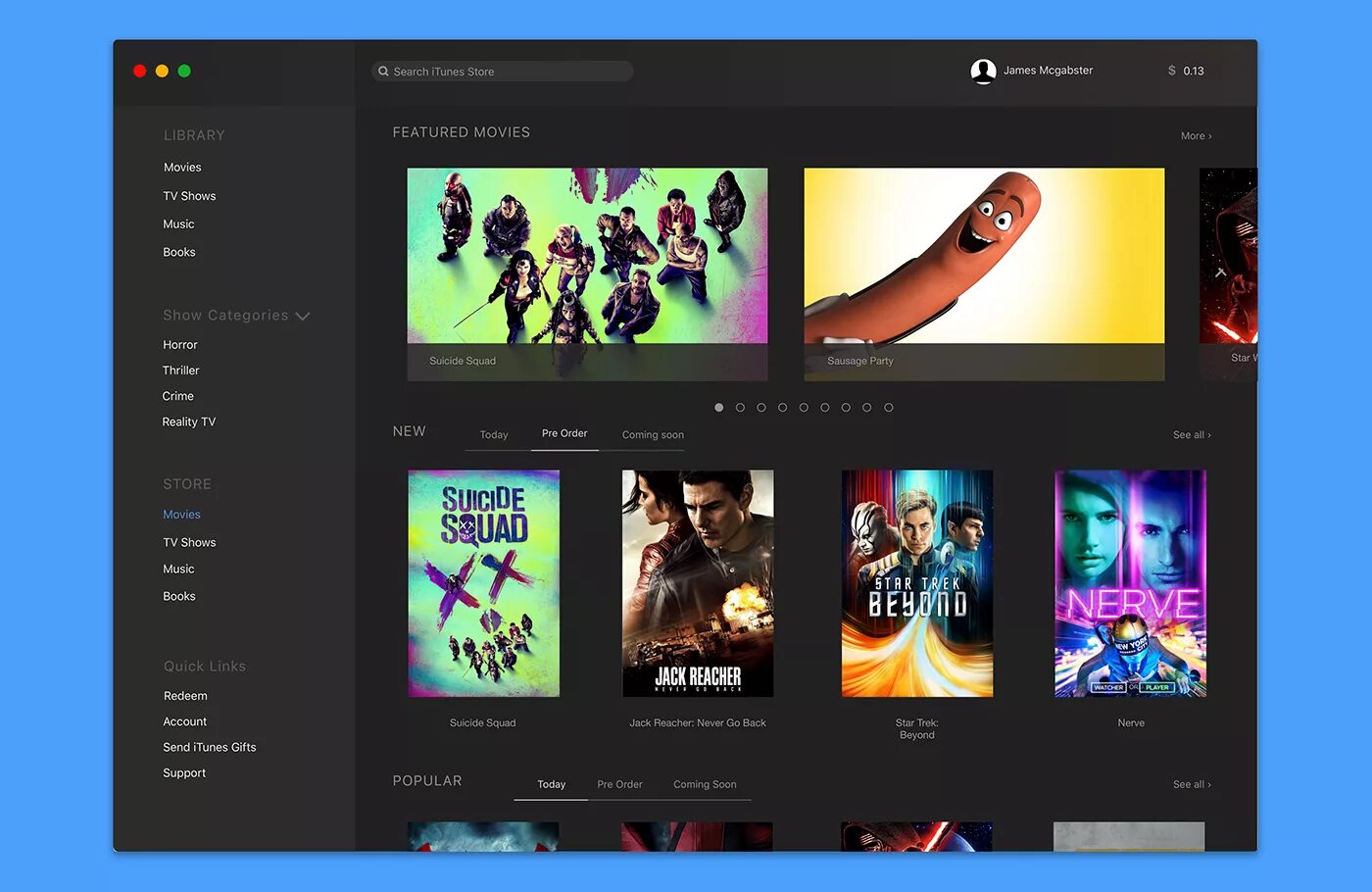Go to Store Music
Viewport: 1372px width, 892px height.
tap(178, 569)
